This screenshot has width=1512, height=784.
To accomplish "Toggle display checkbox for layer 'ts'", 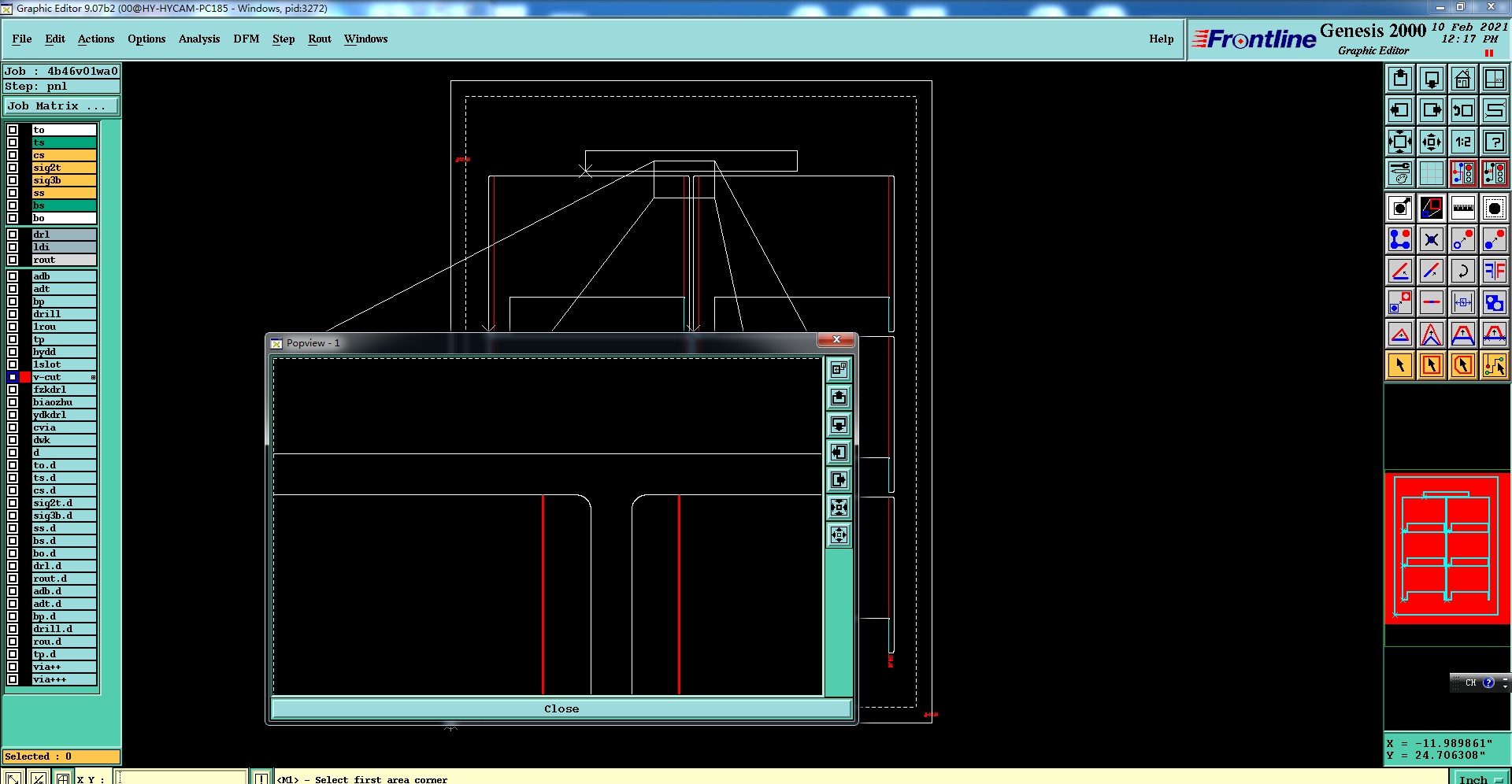I will click(13, 142).
